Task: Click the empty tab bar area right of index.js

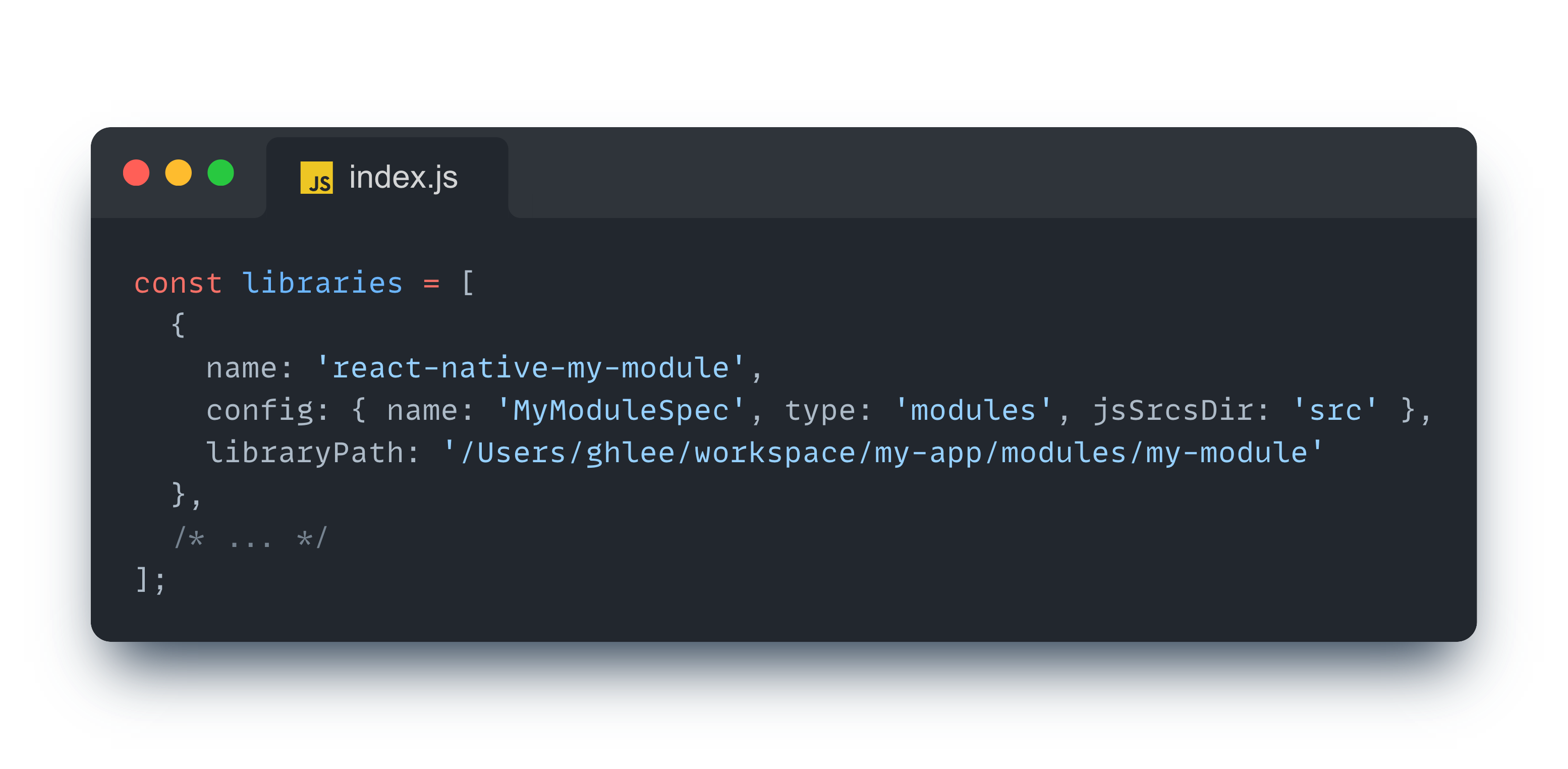Action: point(974,177)
